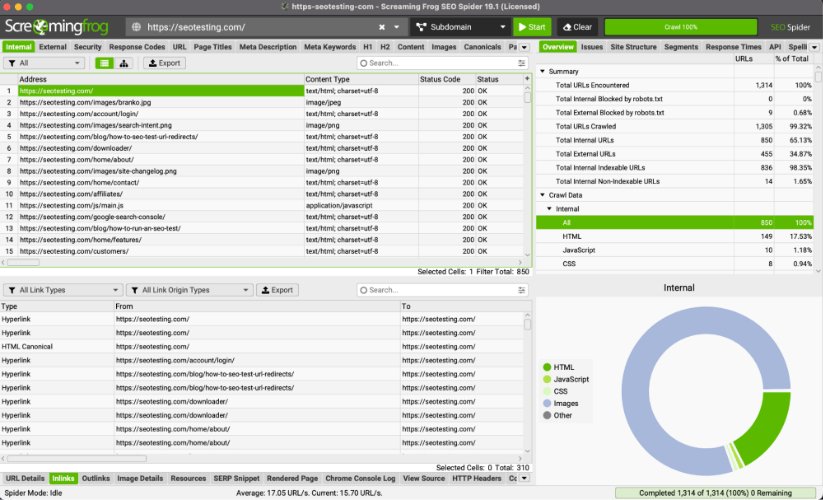The width and height of the screenshot is (823, 500).
Task: Open the Response Codes tab
Action: 137,47
